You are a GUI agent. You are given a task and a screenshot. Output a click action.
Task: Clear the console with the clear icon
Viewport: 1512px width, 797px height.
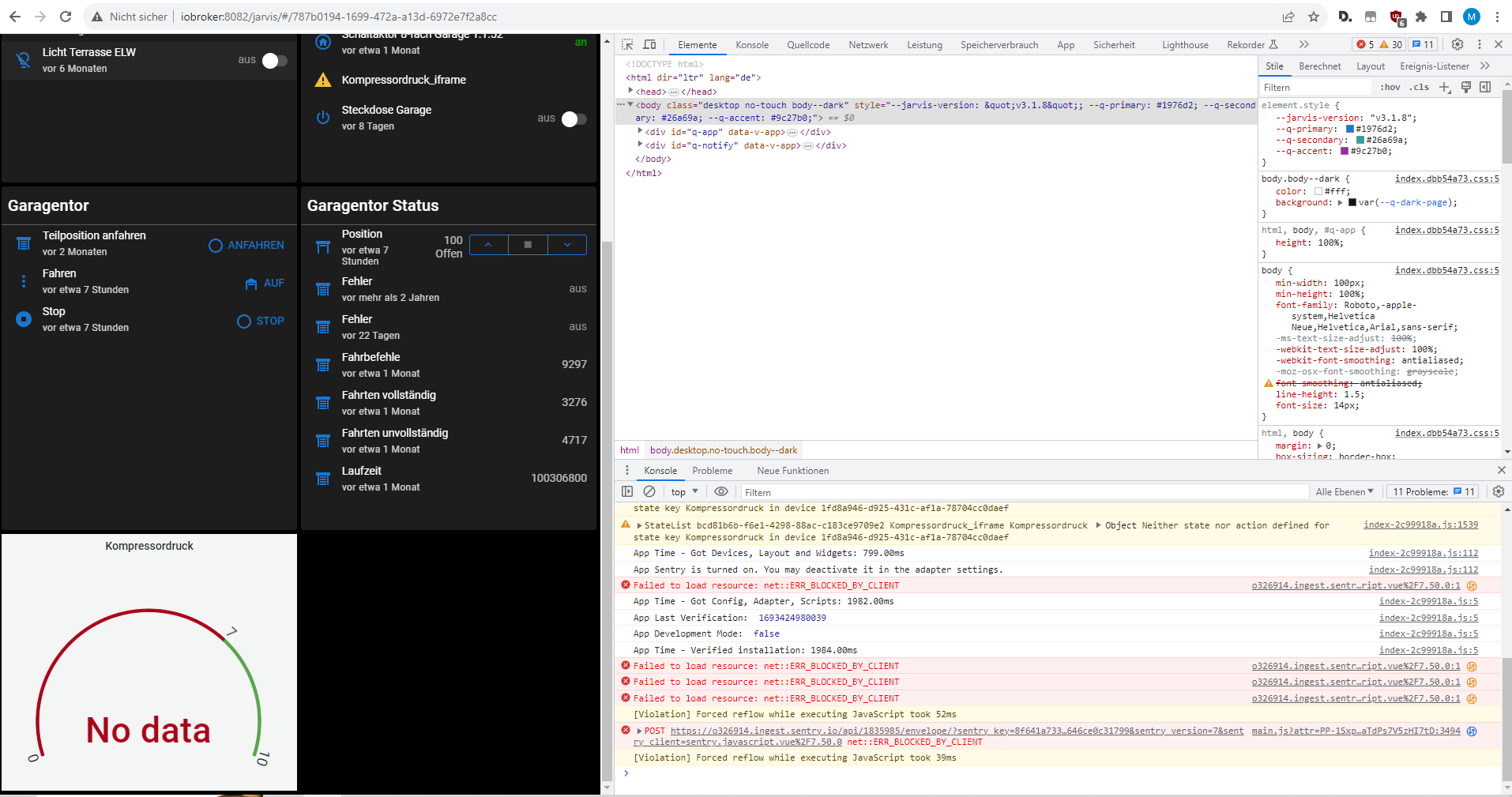(x=649, y=491)
